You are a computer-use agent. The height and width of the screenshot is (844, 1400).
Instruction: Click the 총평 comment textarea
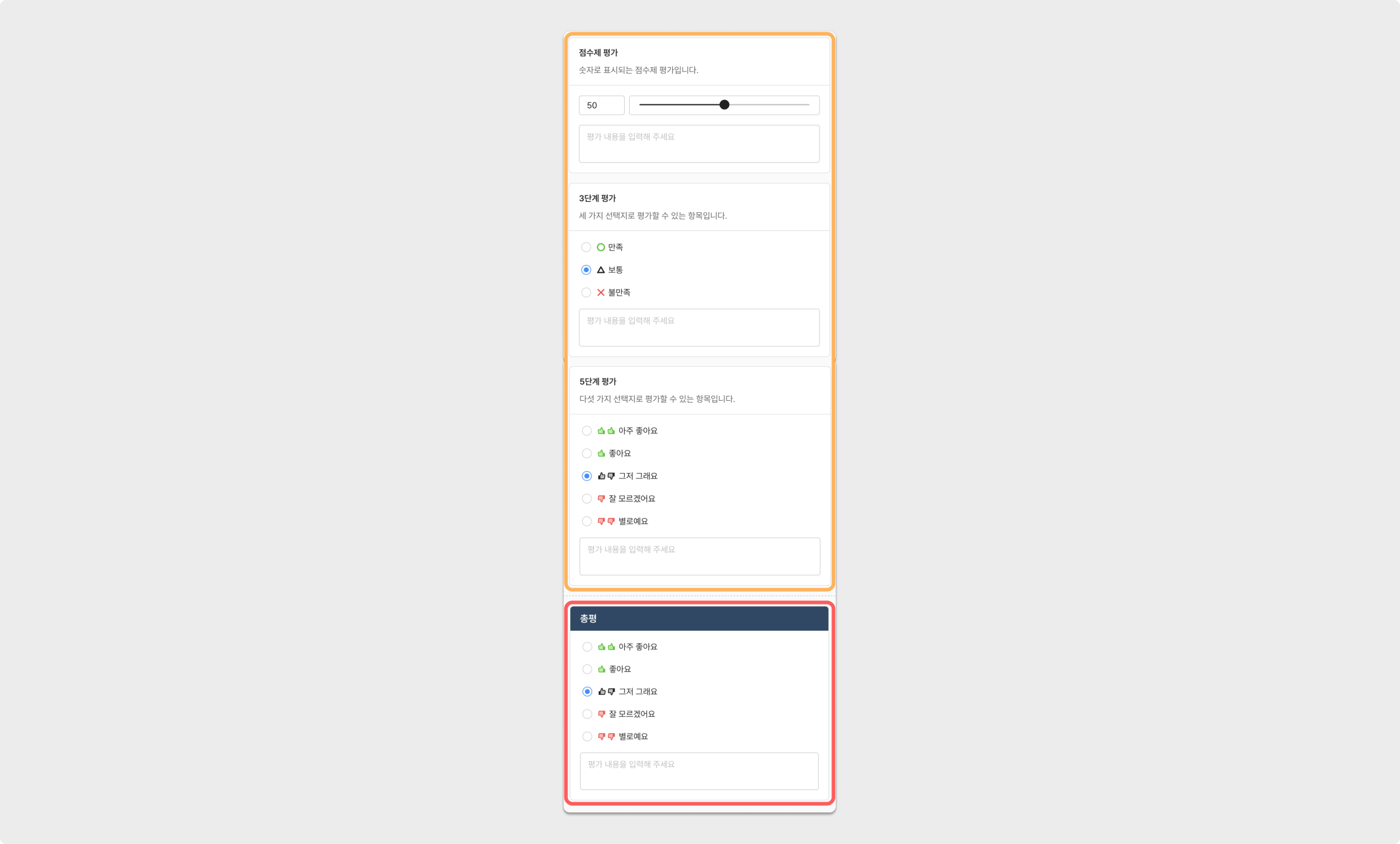699,771
